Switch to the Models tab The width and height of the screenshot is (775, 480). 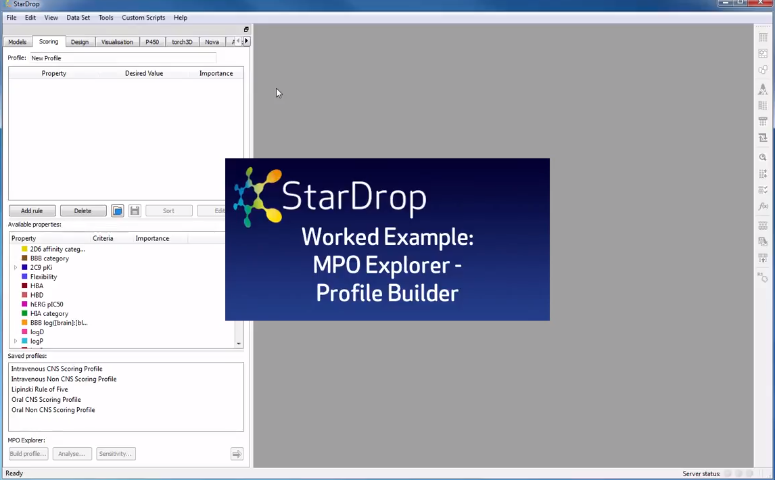tap(17, 42)
